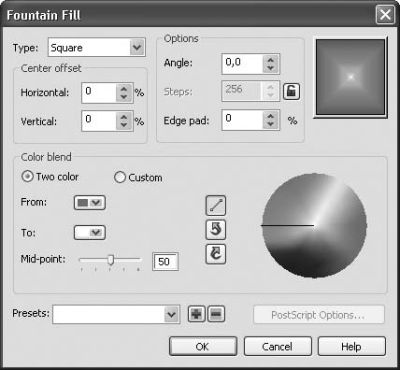Select the direct straight-line color path icon
The height and width of the screenshot is (370, 400).
(x=216, y=206)
